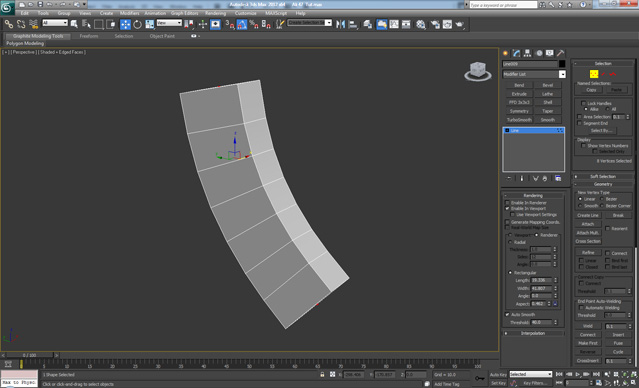Expand the Interpolation rollout
This screenshot has width=639, height=388.
coord(533,333)
